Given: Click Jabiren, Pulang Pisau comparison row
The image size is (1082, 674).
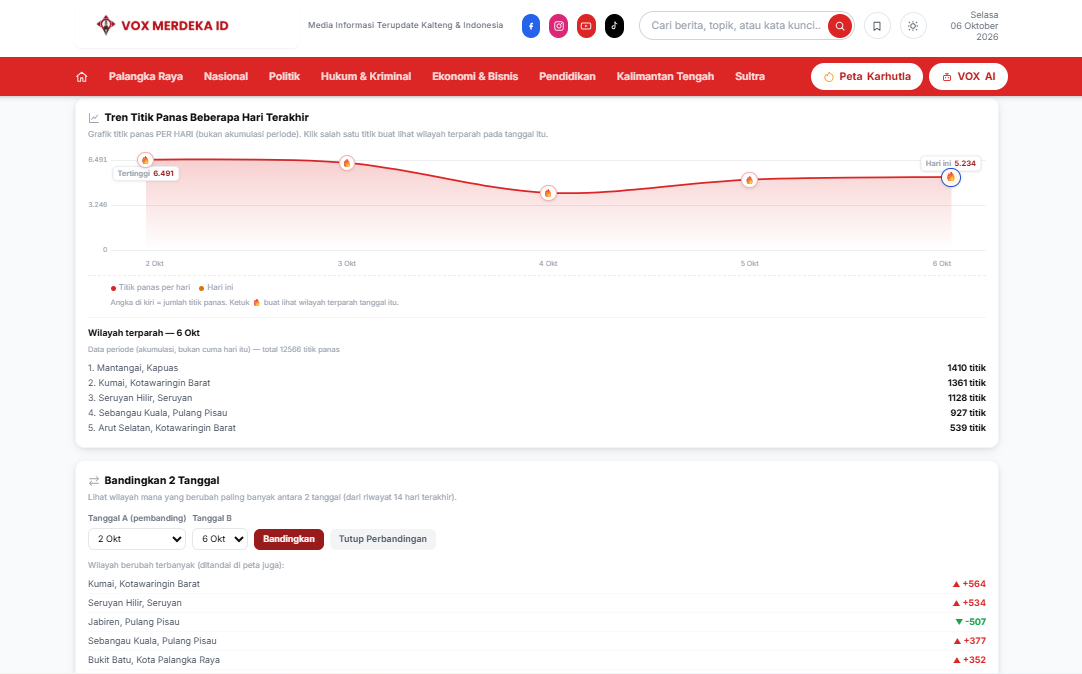Looking at the screenshot, I should tap(537, 622).
